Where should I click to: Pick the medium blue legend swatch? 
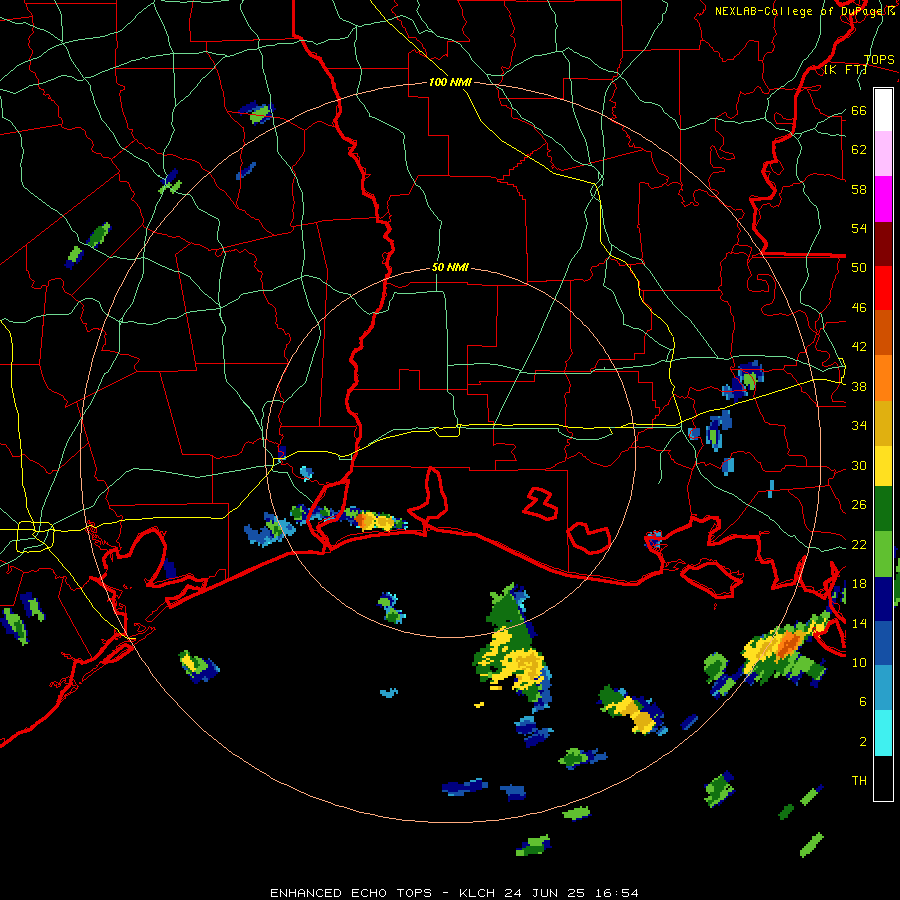coord(883,643)
